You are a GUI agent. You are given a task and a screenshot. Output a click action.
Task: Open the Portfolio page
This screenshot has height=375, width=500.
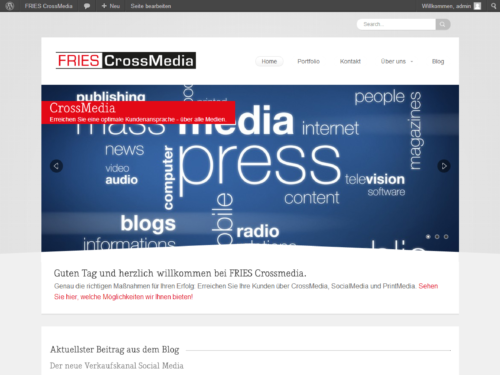tap(308, 61)
